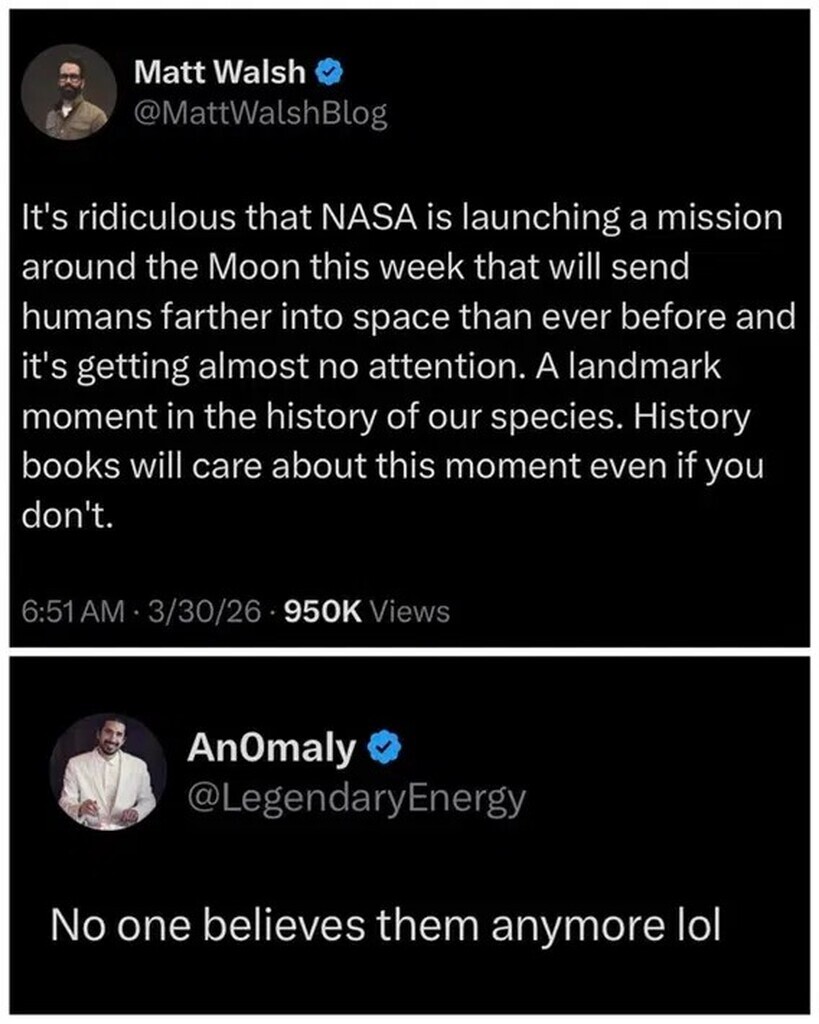Click the word Views beside 950K
This screenshot has height=1024, width=819.
tap(409, 611)
